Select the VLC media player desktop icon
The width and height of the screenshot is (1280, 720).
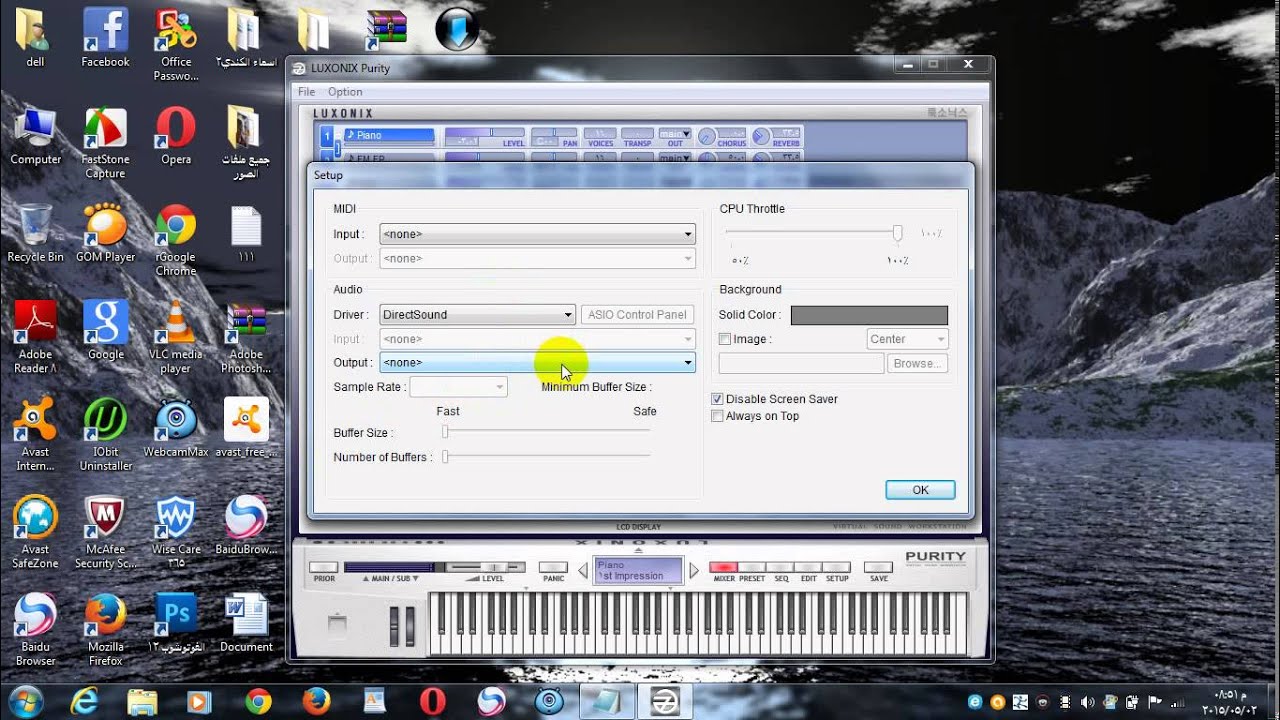coord(176,338)
